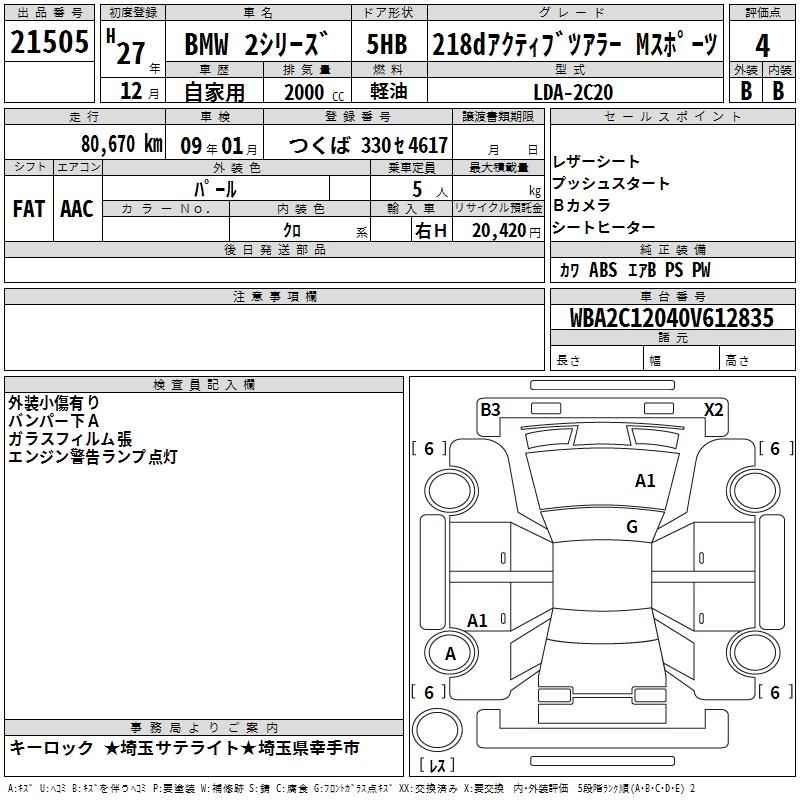Viewport: 800px width, 800px height.
Task: Select the 注意事項欄 section header
Action: point(274,296)
